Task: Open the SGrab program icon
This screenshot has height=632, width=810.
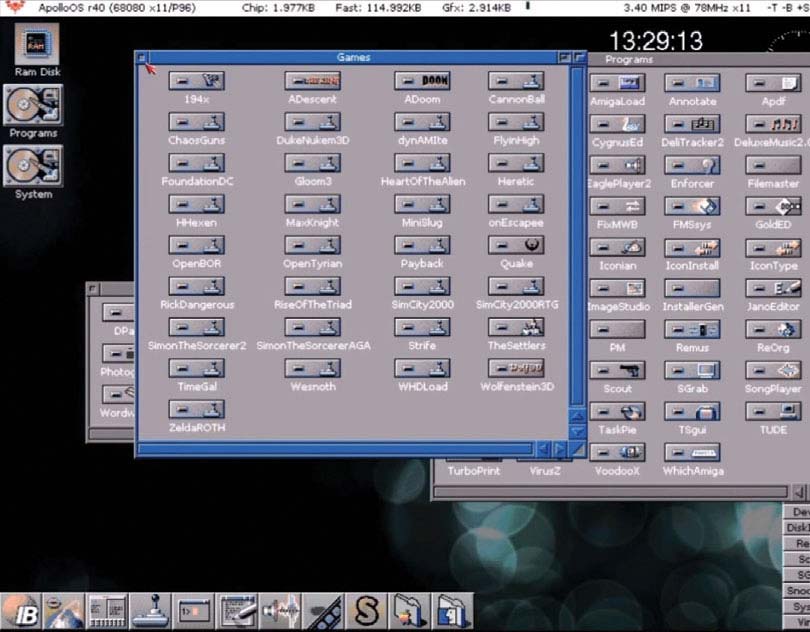Action: [692, 371]
